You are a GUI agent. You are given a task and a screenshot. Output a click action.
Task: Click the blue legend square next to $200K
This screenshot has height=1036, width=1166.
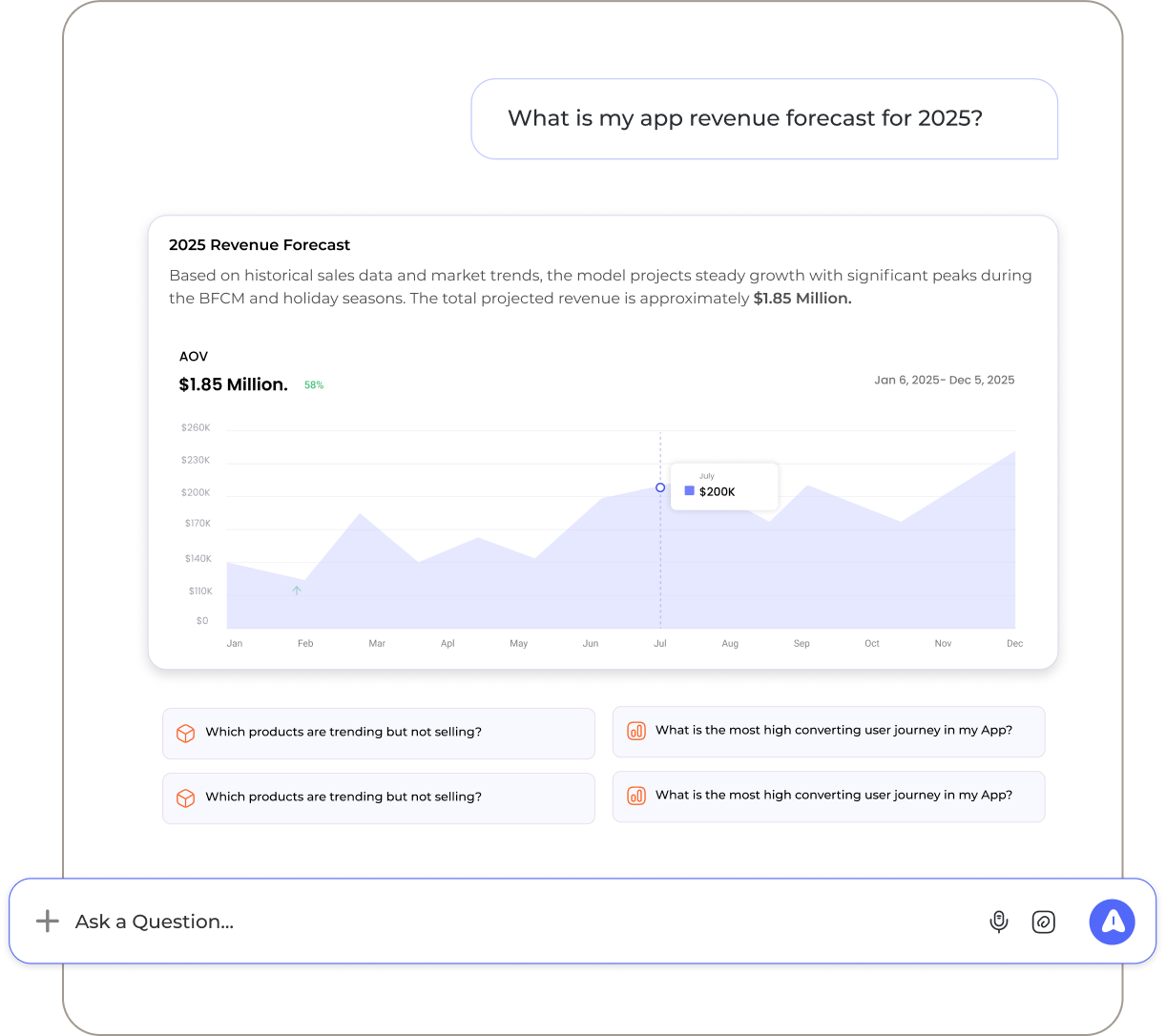pos(690,491)
